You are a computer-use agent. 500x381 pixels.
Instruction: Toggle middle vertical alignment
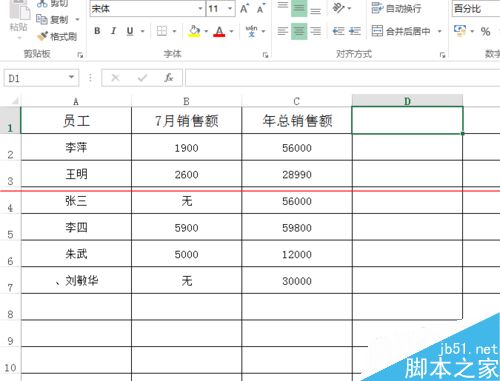click(x=299, y=8)
